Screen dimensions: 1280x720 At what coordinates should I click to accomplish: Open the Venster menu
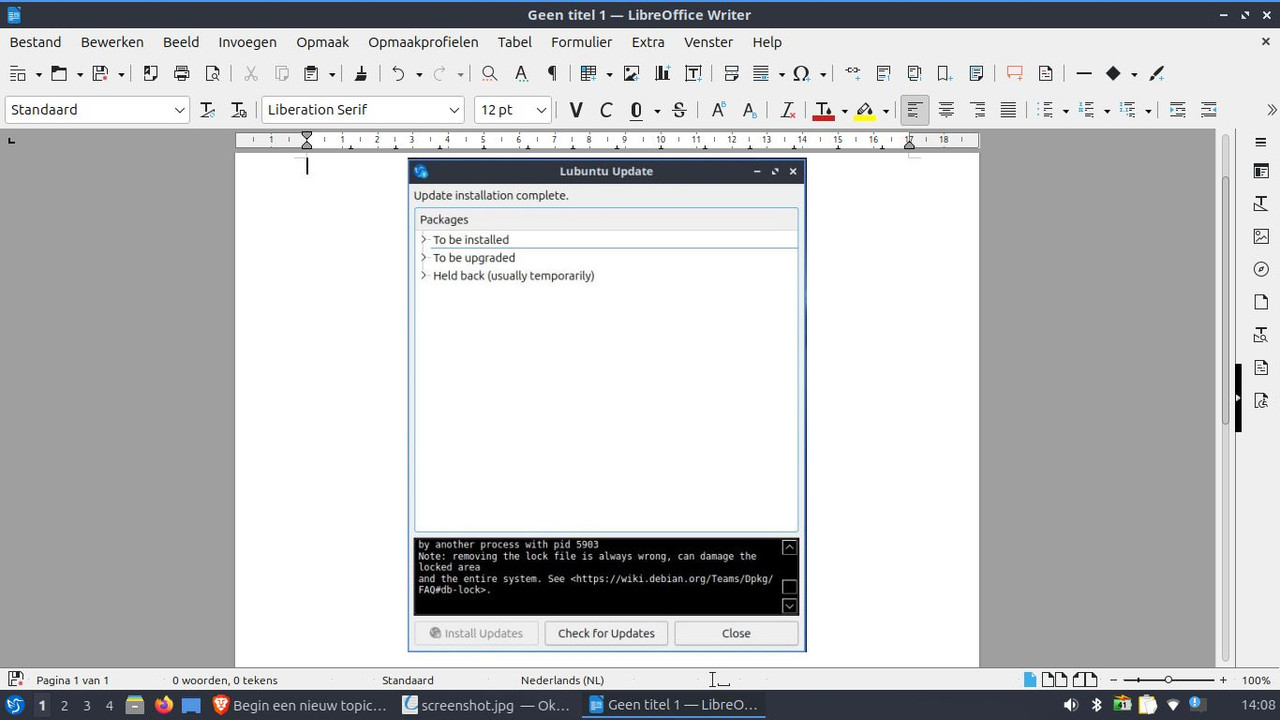pyautogui.click(x=708, y=42)
